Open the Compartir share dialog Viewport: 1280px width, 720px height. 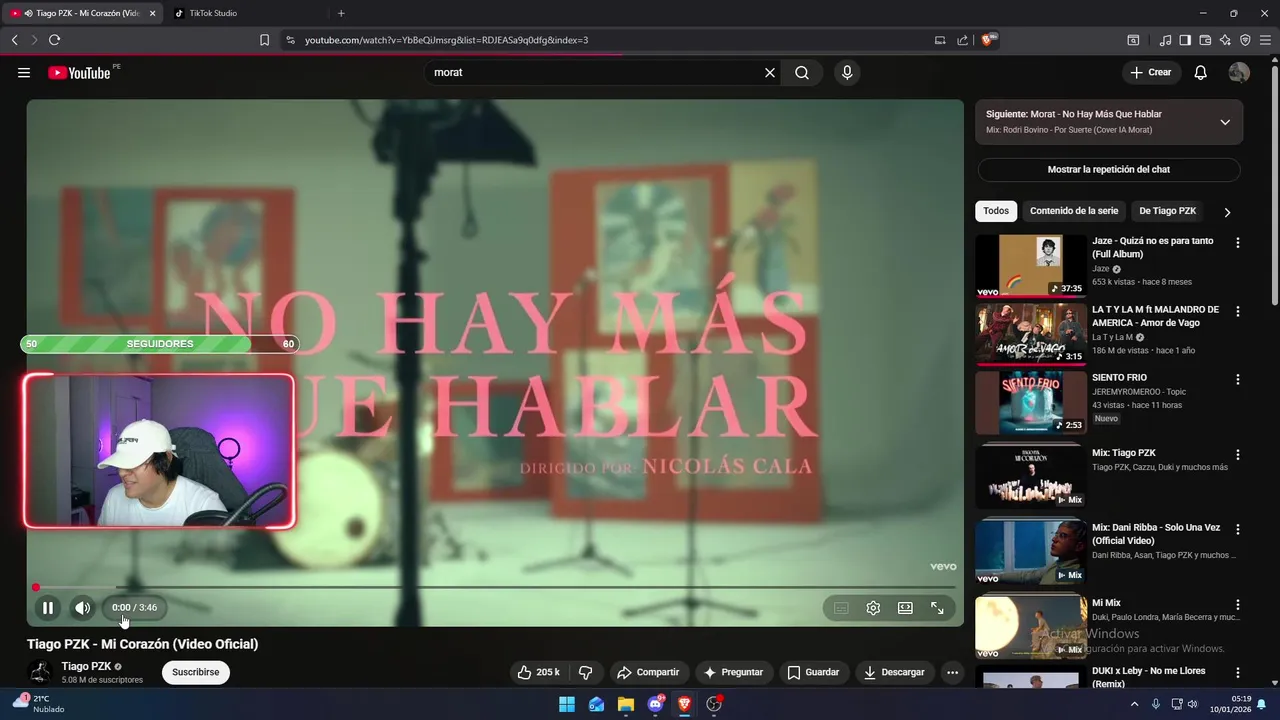[x=647, y=672]
